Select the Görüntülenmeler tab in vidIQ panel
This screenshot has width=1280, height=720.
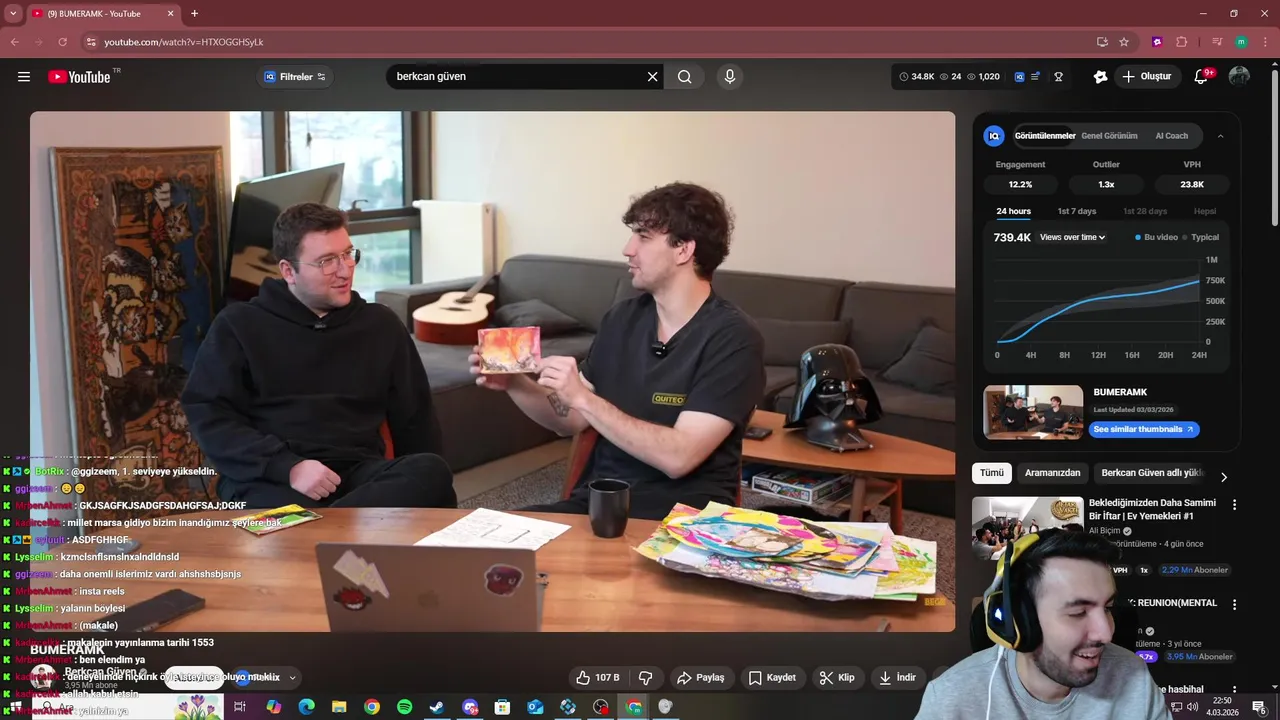1045,136
